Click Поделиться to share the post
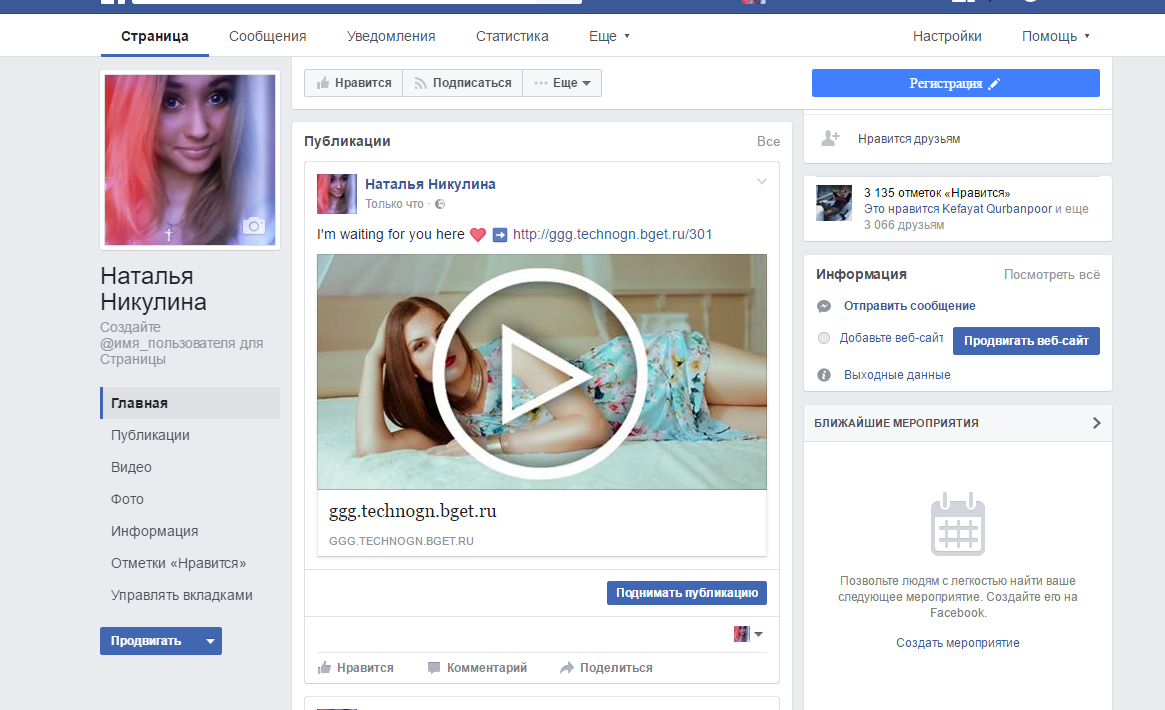1165x710 pixels. pos(606,668)
